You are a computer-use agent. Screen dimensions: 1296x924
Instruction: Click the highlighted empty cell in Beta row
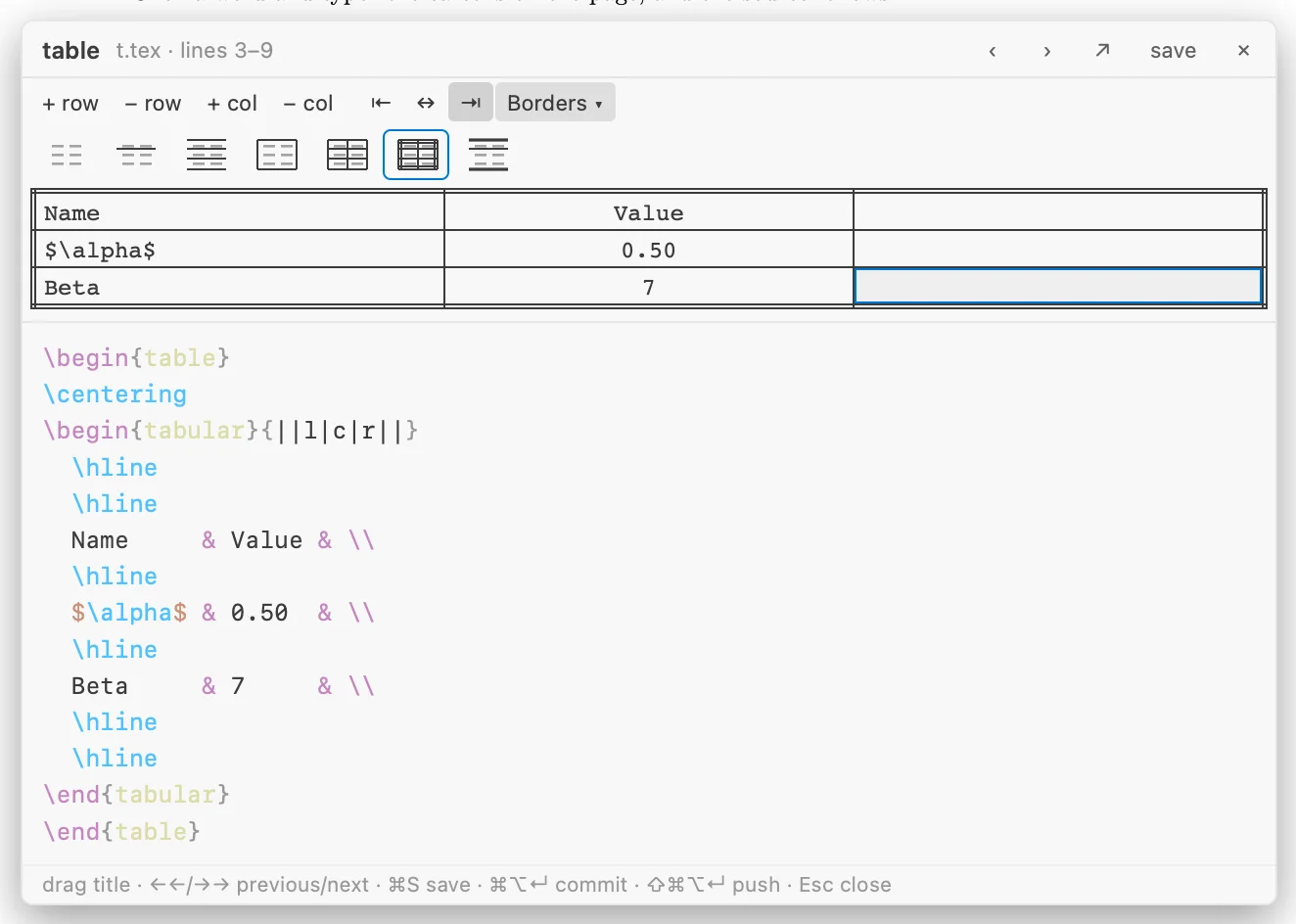(x=1058, y=287)
